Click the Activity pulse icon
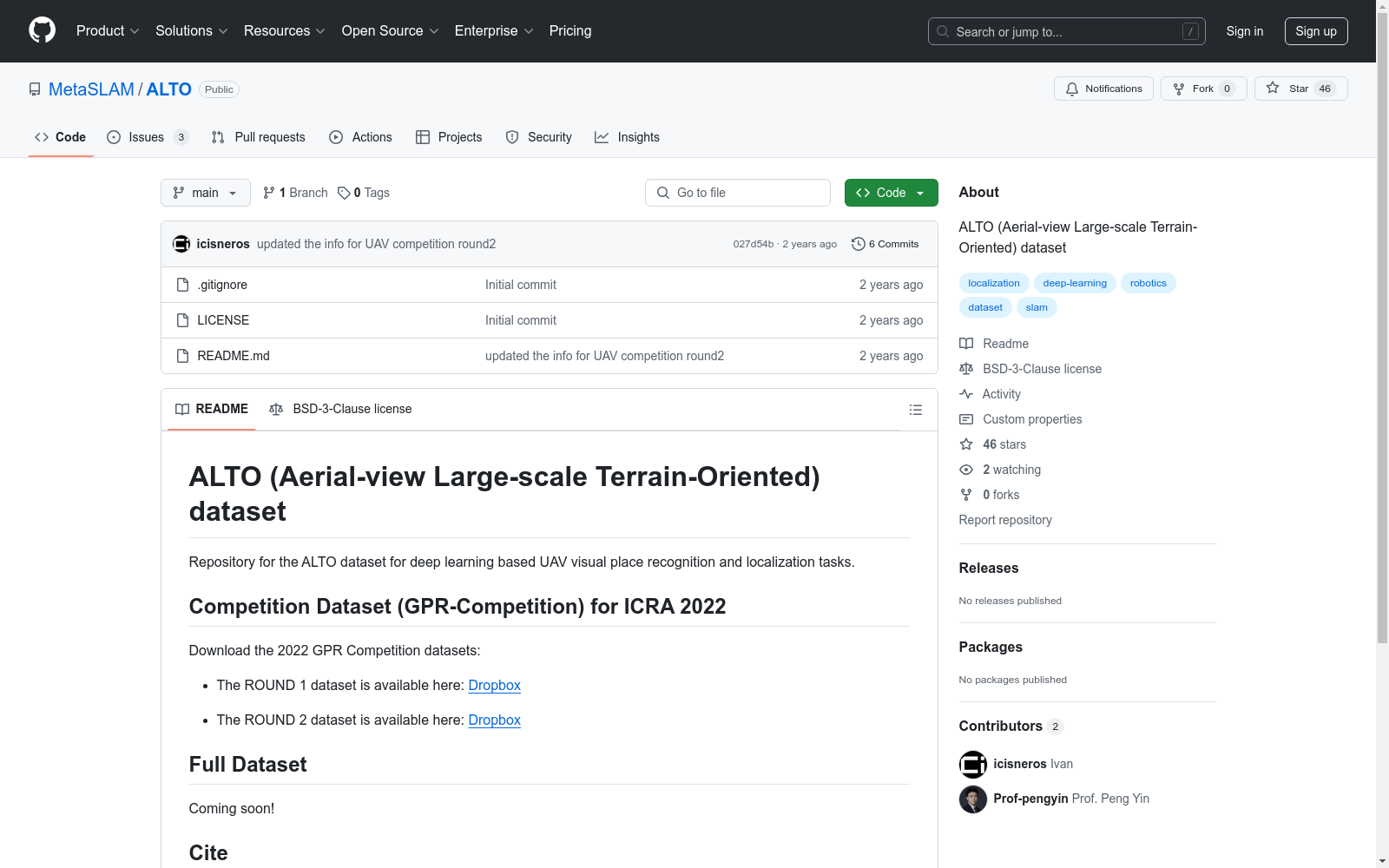 pyautogui.click(x=966, y=394)
